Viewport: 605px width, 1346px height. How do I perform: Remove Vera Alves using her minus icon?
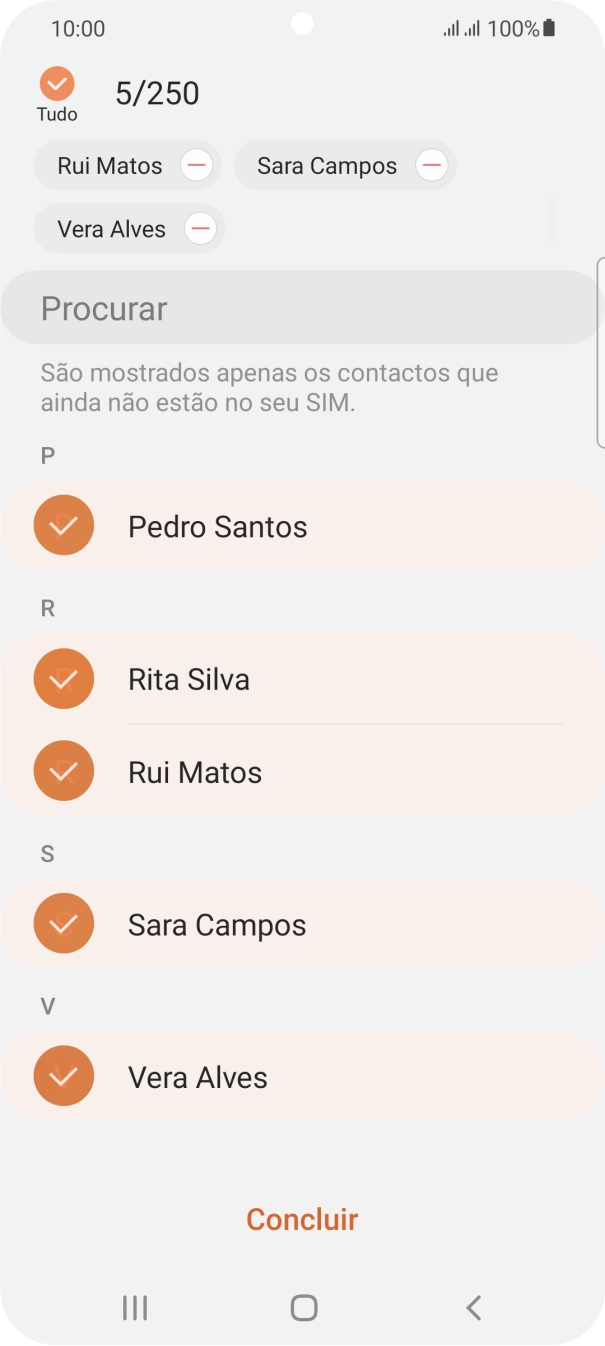[x=199, y=228]
